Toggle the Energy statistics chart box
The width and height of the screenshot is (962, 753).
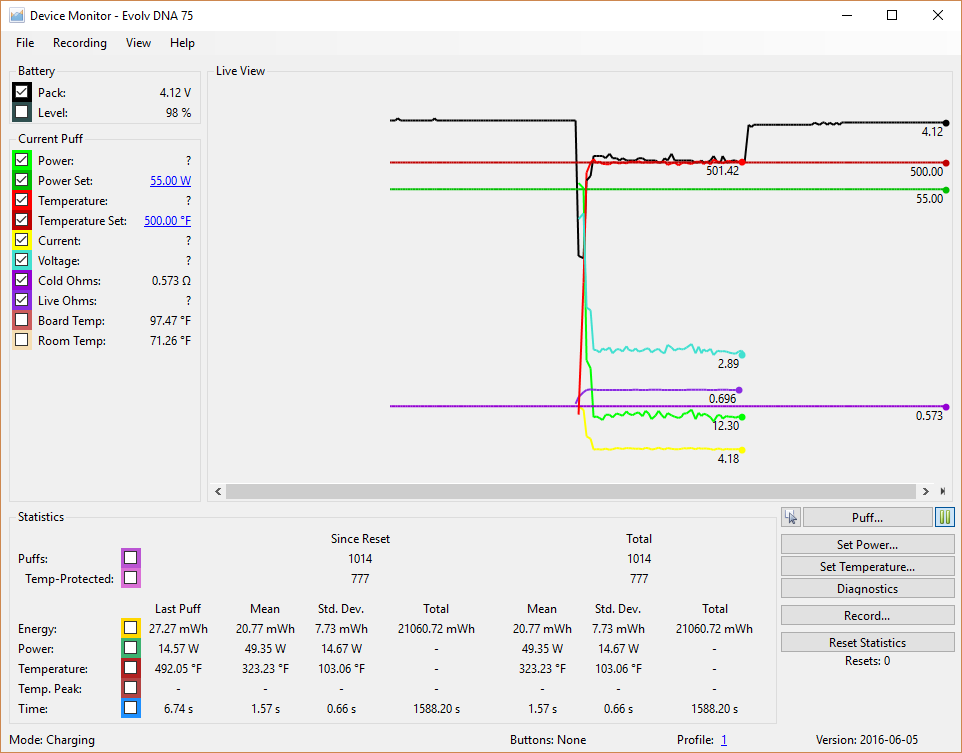click(x=130, y=629)
